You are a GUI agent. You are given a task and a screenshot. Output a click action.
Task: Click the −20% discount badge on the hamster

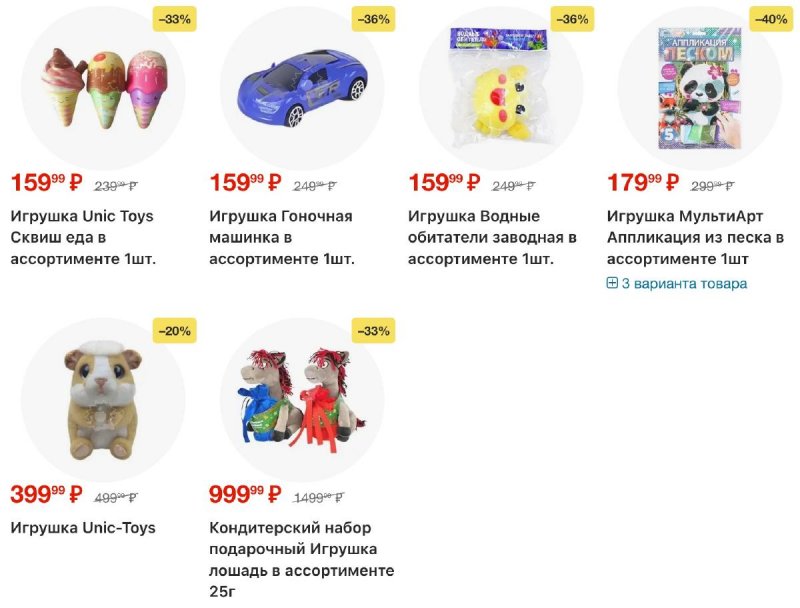(x=175, y=331)
